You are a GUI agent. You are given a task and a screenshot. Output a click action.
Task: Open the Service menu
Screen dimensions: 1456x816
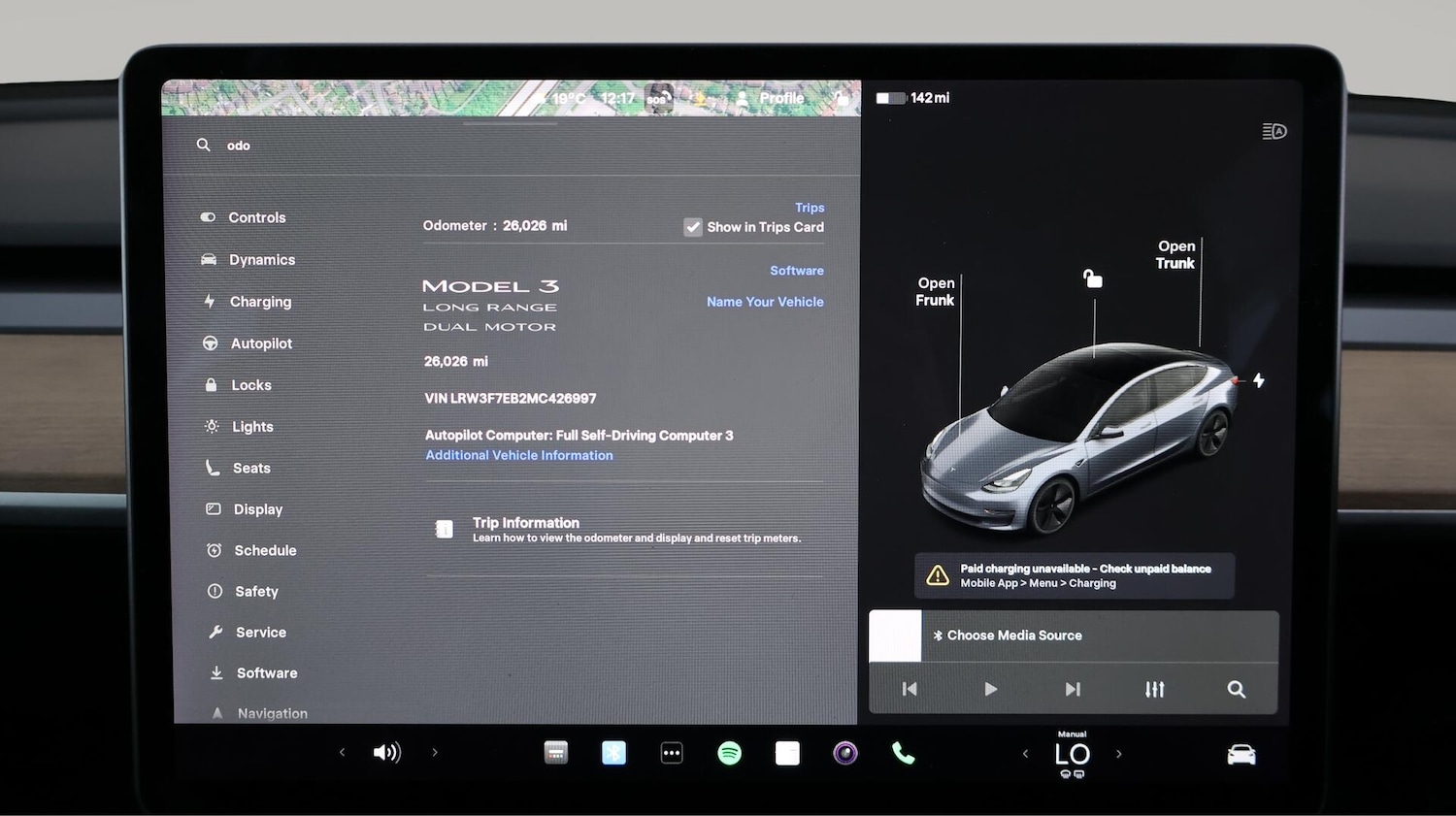point(248,632)
